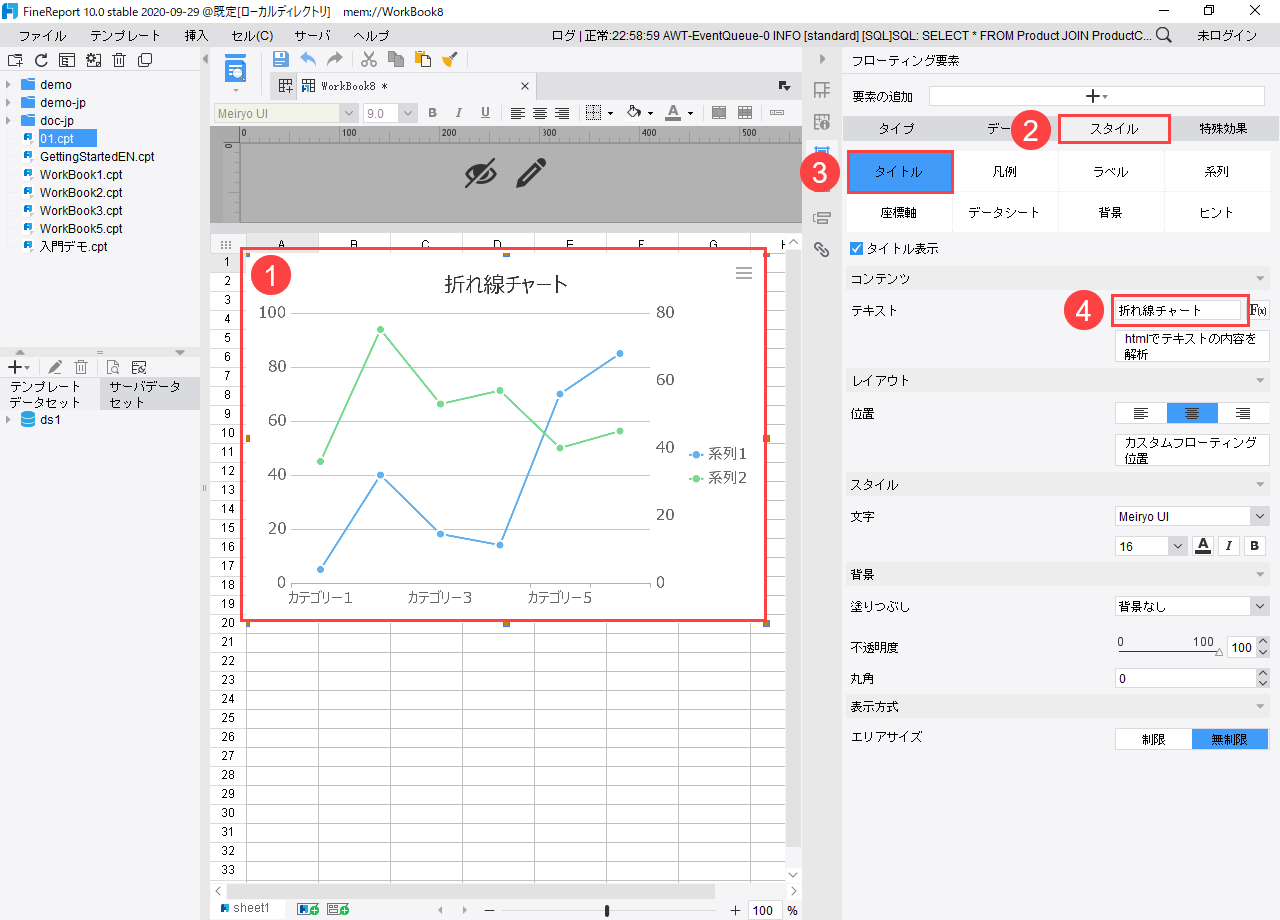Cut selection with the scissors icon
Image resolution: width=1280 pixels, height=920 pixels.
click(369, 59)
